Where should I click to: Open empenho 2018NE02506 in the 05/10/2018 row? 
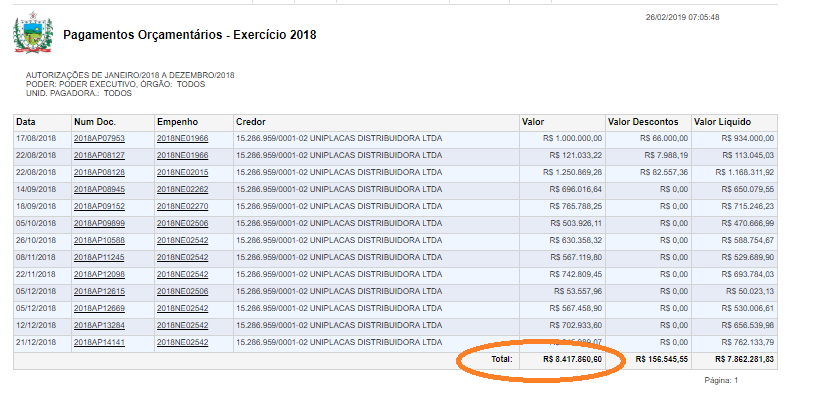pyautogui.click(x=182, y=223)
